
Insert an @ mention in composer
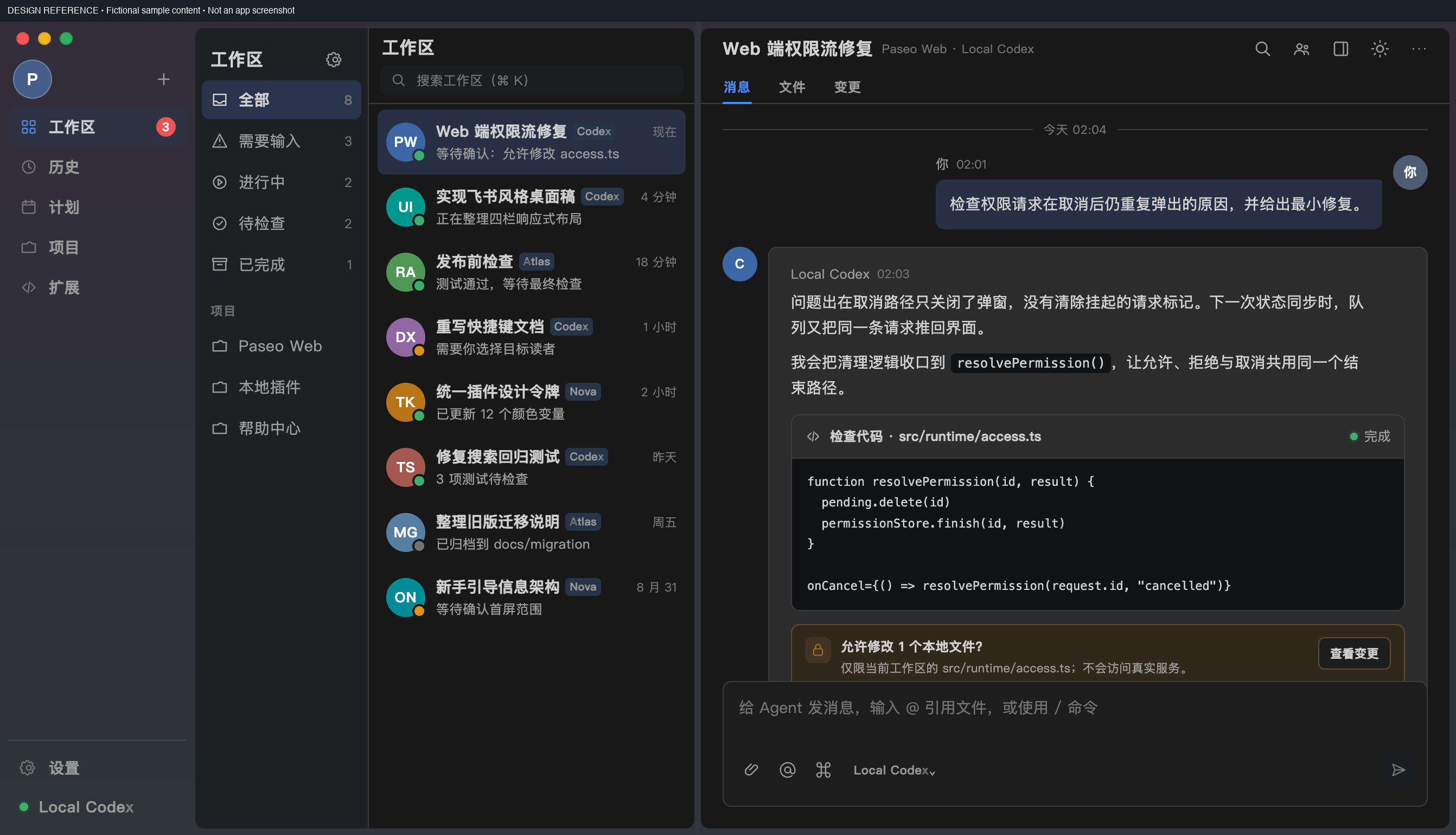point(787,769)
